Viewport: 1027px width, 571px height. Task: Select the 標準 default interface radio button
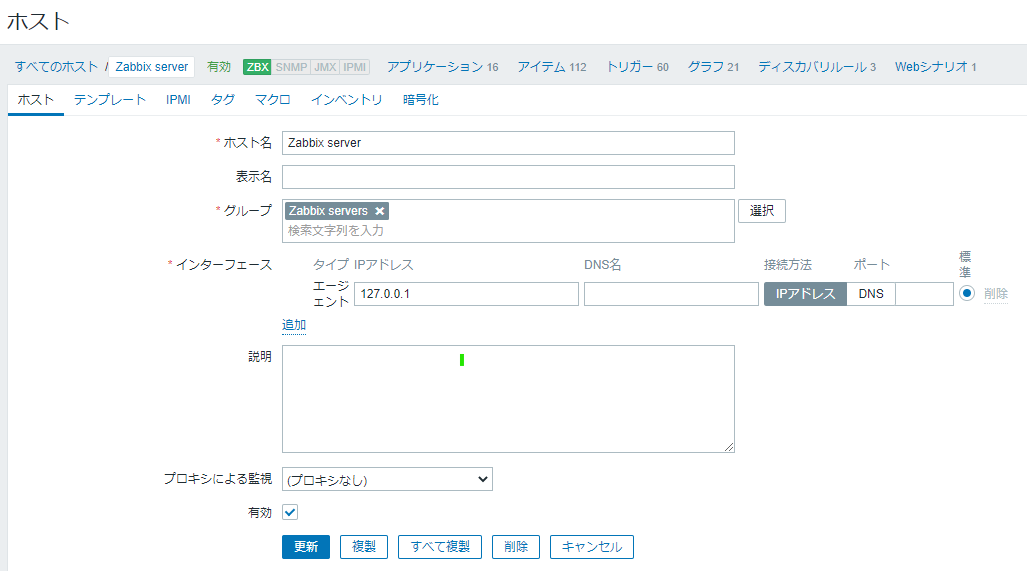[967, 293]
